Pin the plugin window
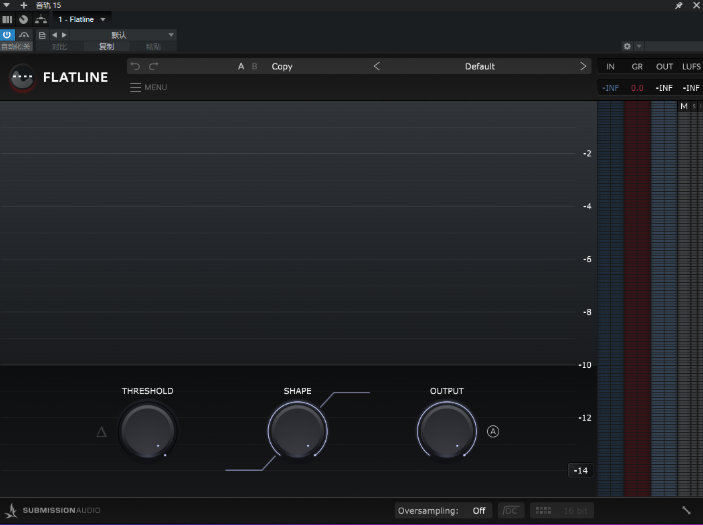 (x=679, y=5)
